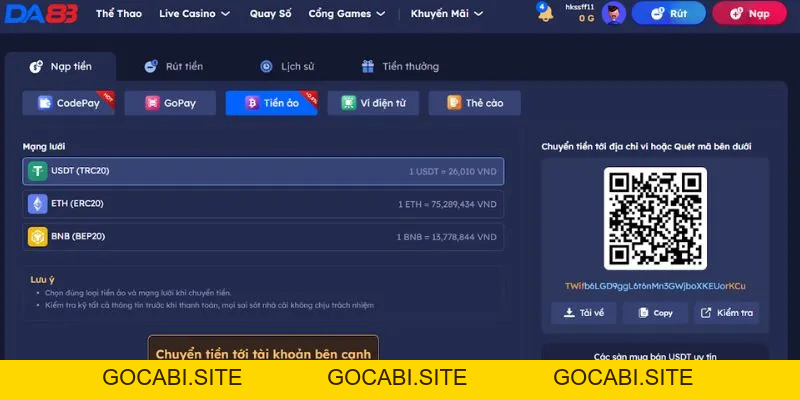This screenshot has height=400, width=800.
Task: Choose the BNB (BEP20) network
Action: click(x=263, y=237)
